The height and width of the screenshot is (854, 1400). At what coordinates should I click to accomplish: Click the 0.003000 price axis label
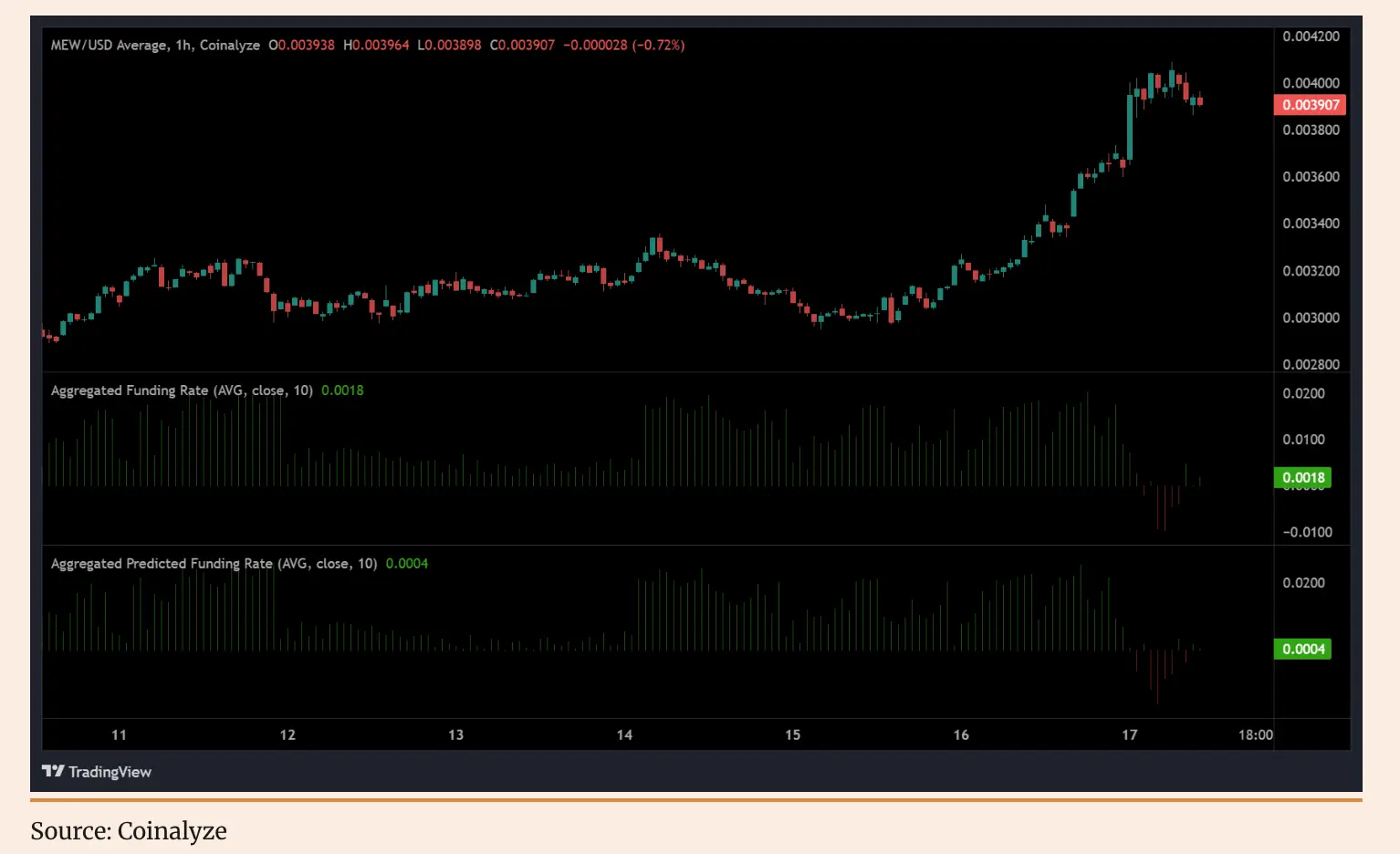(1311, 318)
